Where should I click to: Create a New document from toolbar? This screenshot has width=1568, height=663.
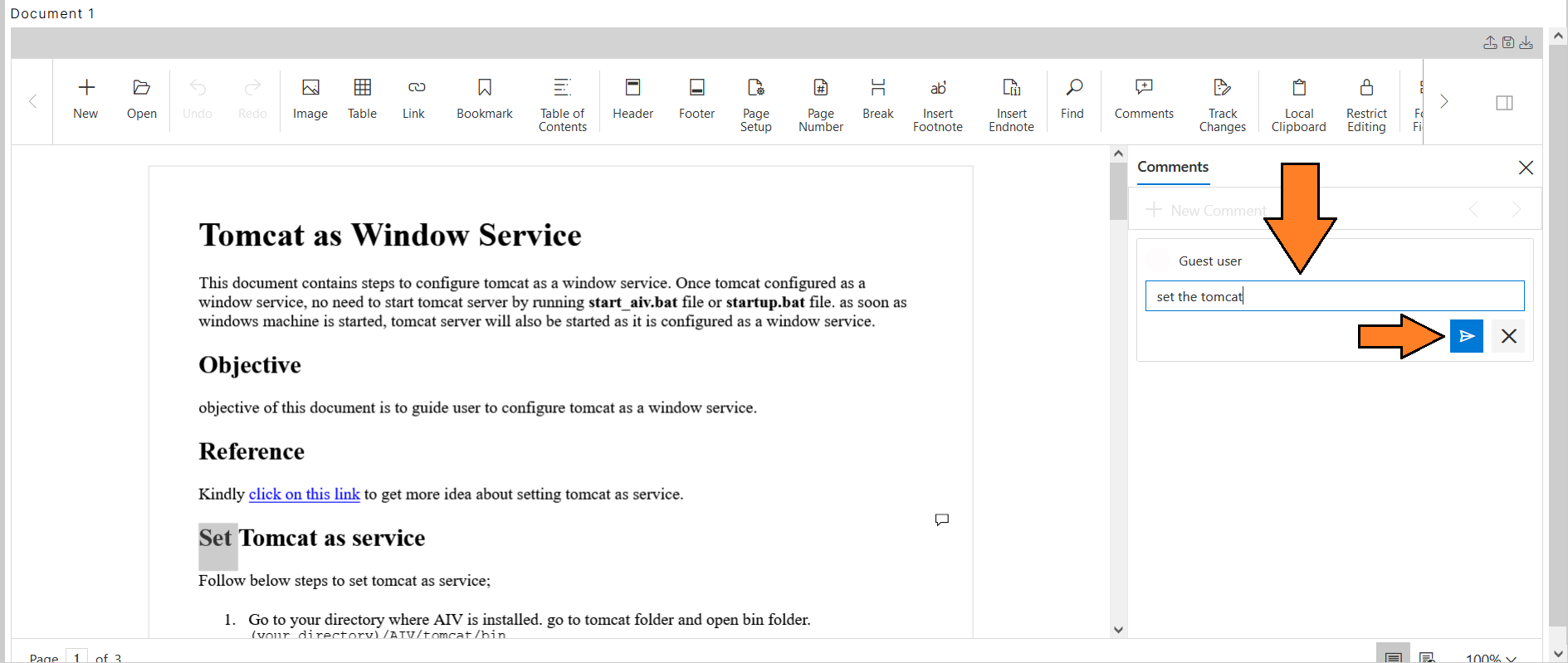(85, 100)
